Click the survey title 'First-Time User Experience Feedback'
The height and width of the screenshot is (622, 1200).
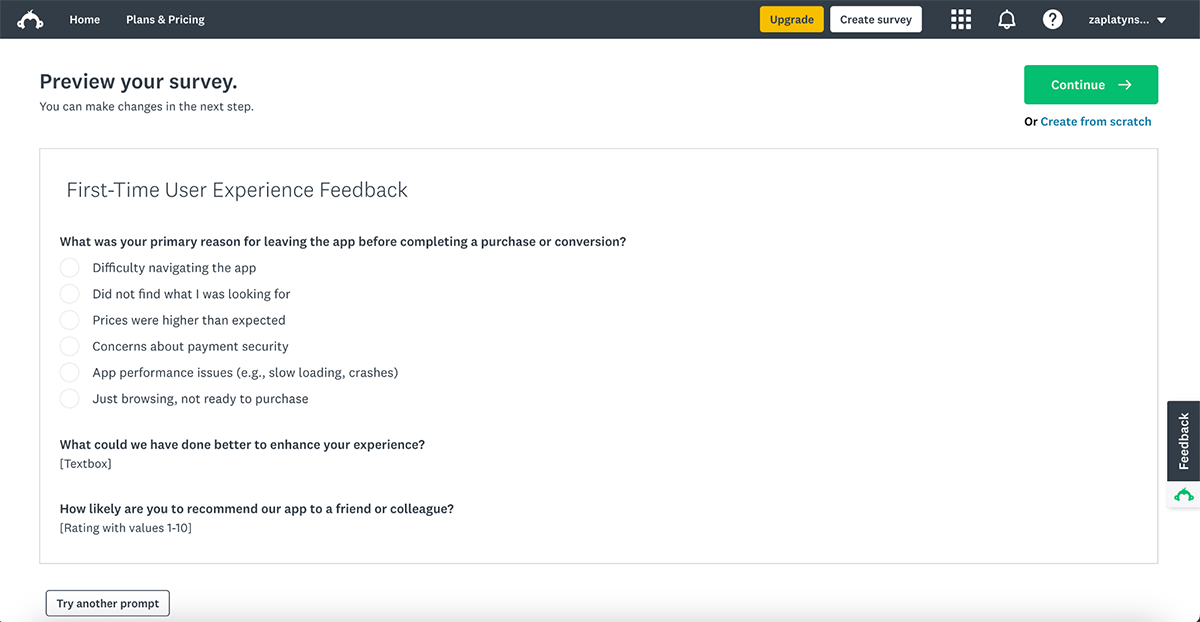(x=237, y=190)
